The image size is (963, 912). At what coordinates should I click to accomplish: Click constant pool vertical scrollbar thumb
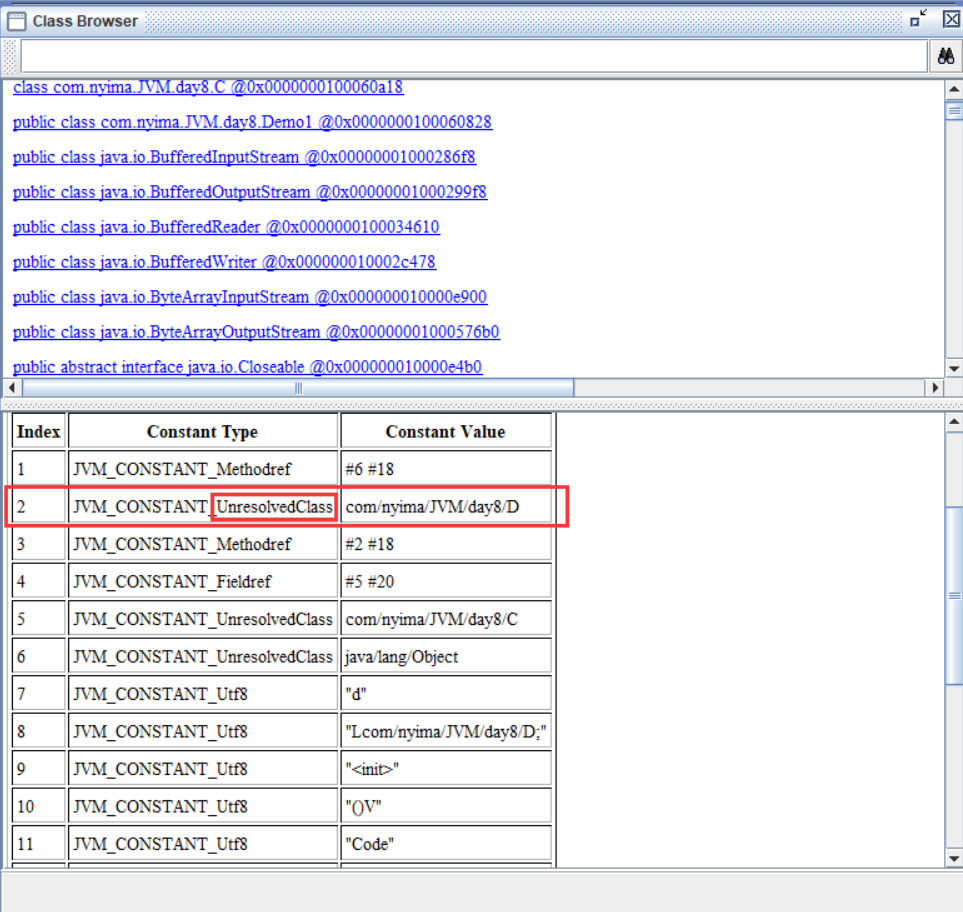954,596
